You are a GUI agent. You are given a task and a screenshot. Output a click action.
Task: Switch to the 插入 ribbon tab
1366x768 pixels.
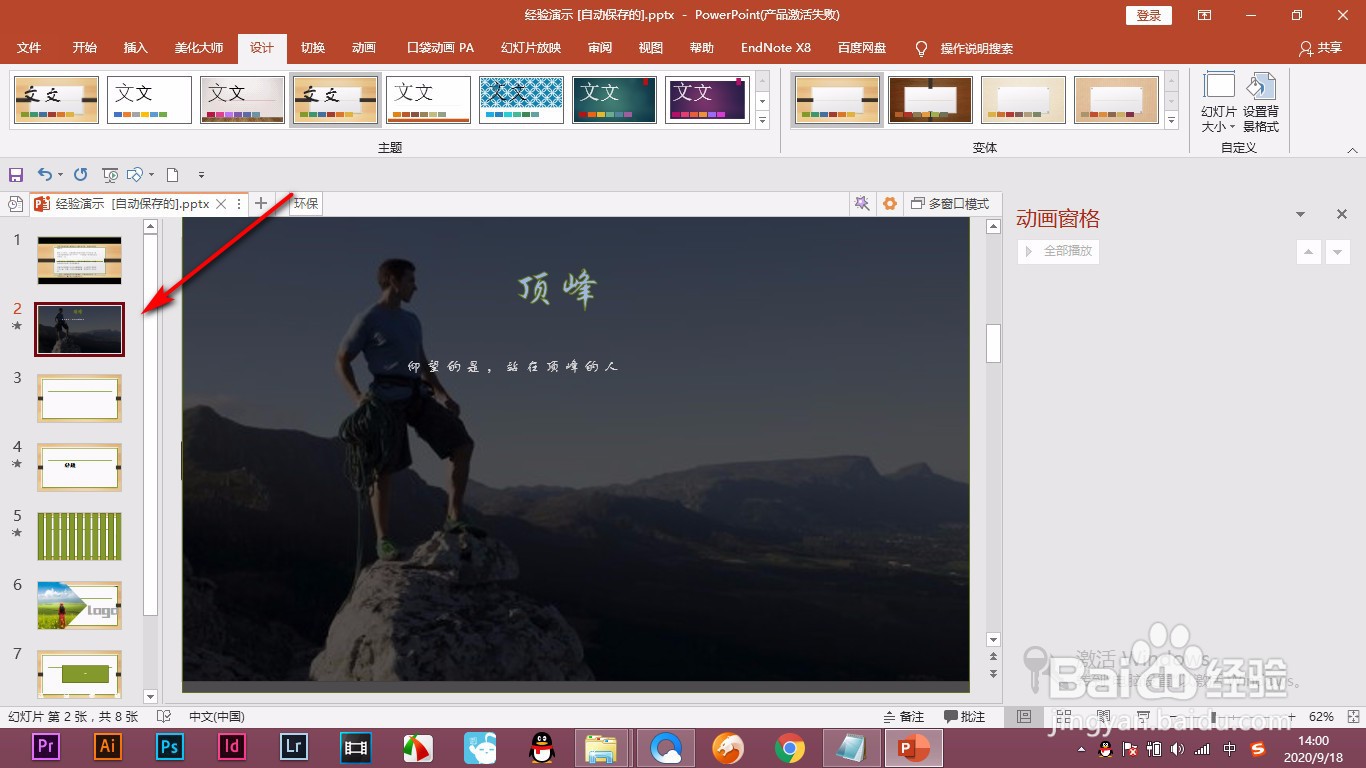[x=136, y=48]
